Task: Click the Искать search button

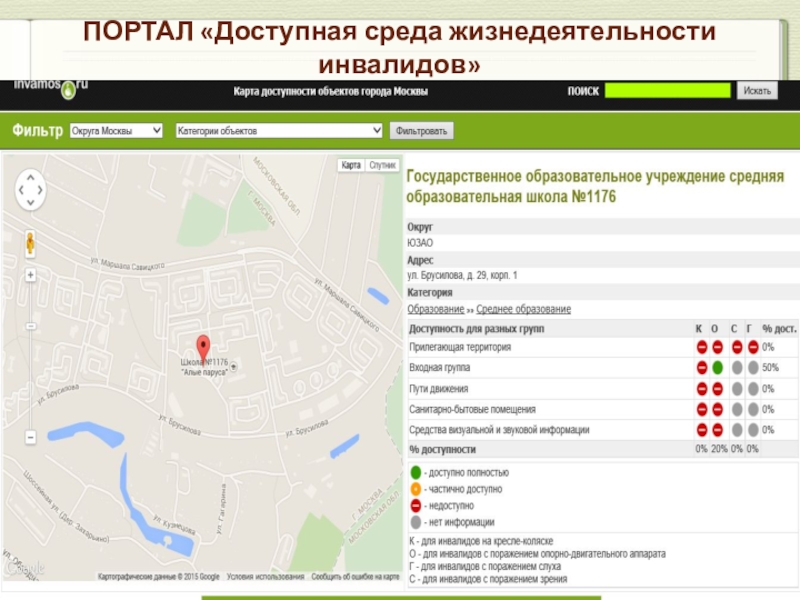Action: 757,91
